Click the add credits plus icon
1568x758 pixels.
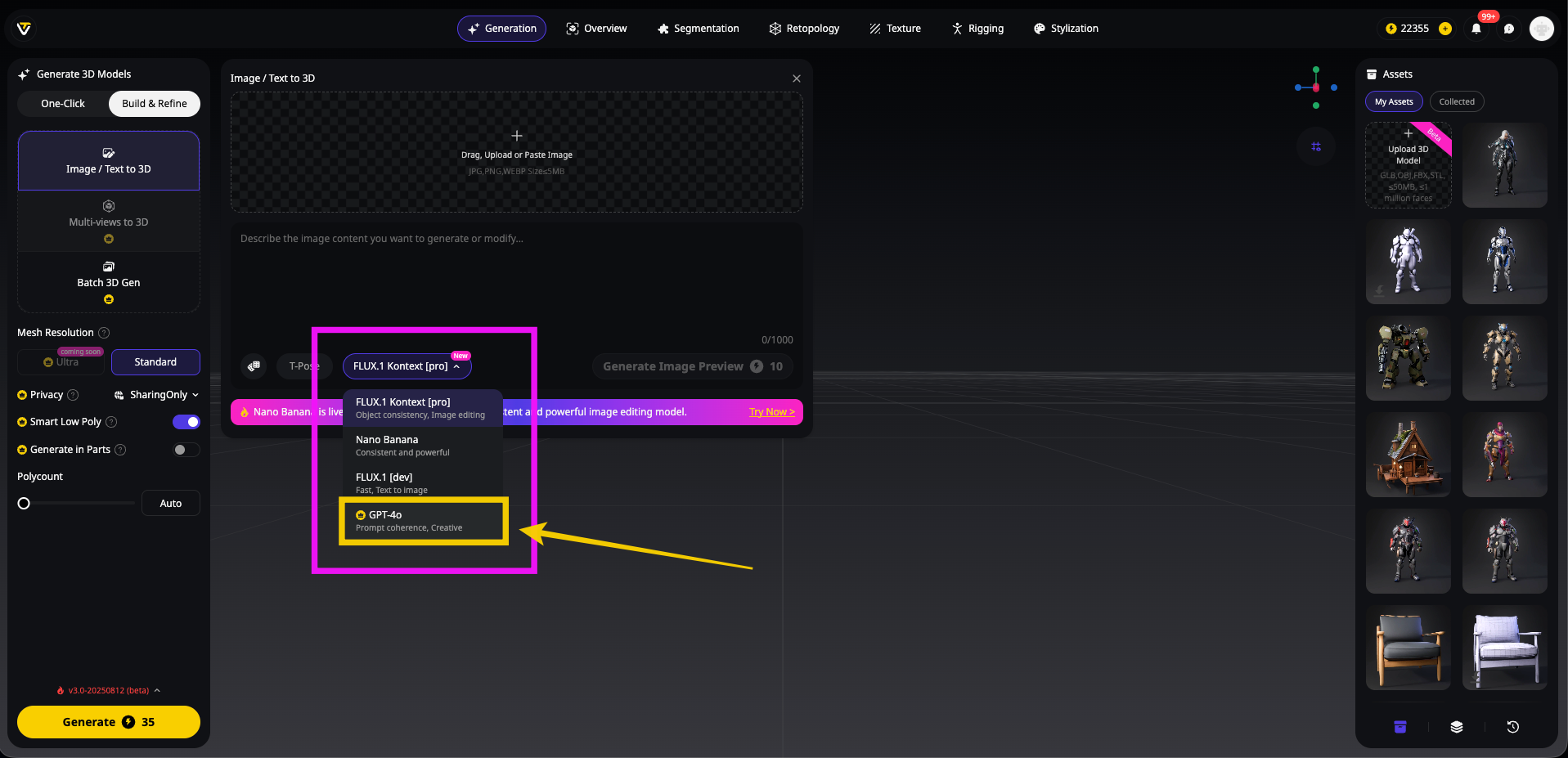1445,29
